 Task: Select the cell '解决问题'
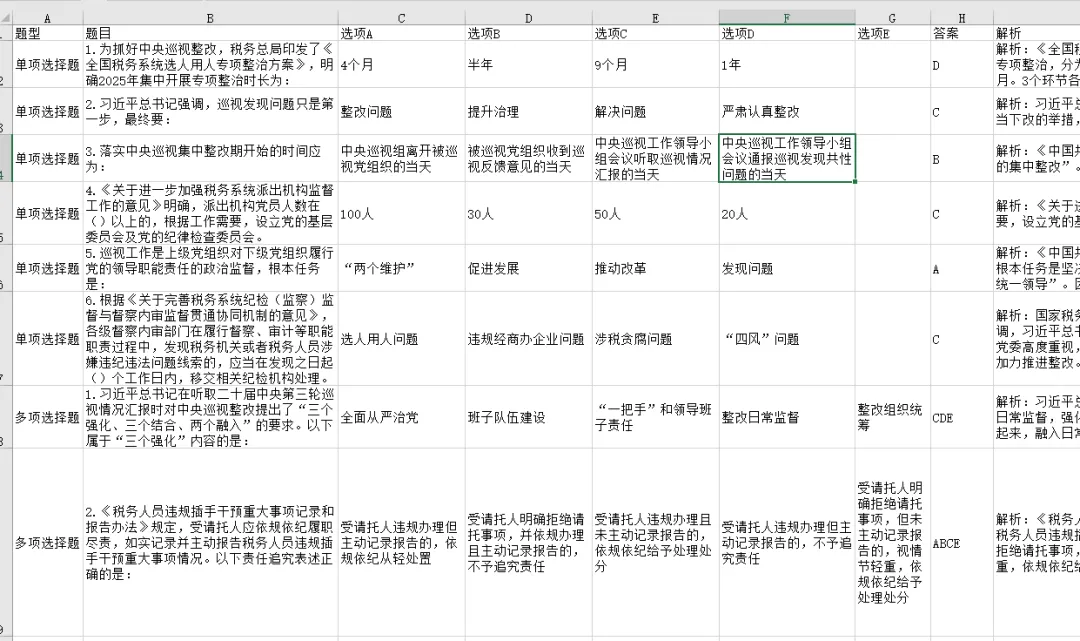click(655, 111)
